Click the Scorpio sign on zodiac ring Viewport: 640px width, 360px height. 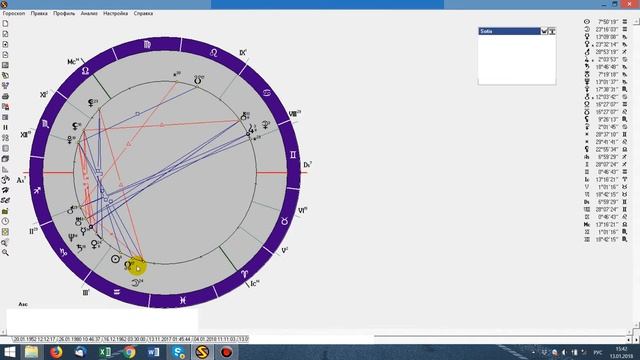(x=45, y=124)
